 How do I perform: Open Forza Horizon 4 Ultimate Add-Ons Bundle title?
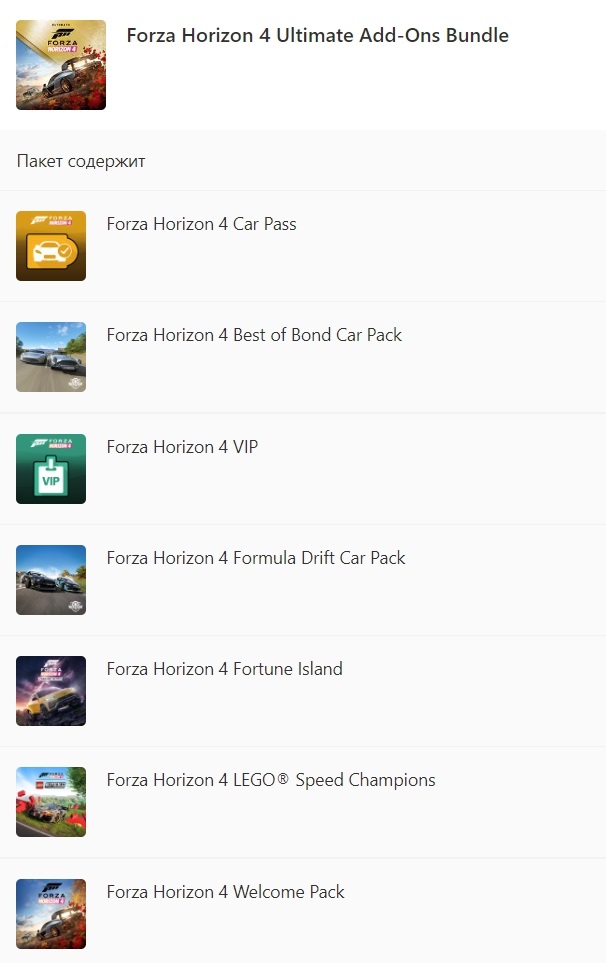[317, 36]
